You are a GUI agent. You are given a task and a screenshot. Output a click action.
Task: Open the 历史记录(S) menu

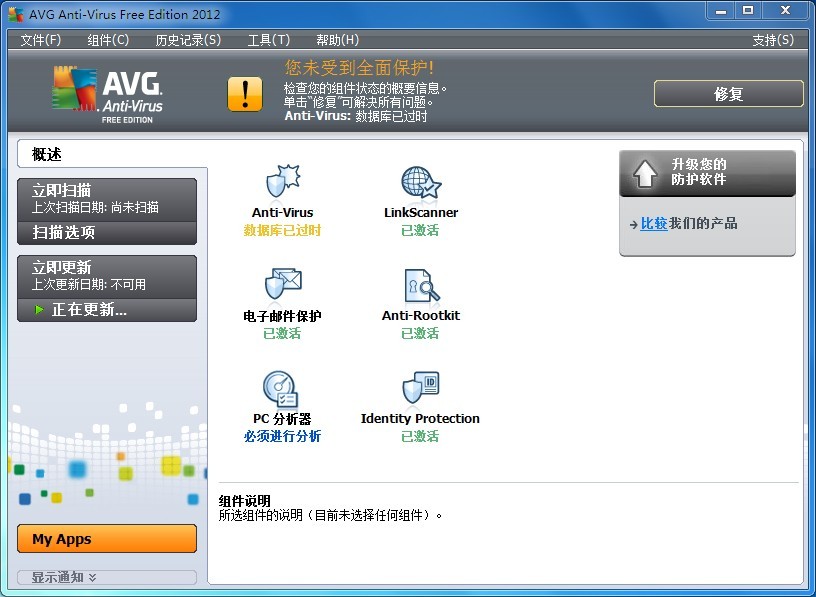187,40
